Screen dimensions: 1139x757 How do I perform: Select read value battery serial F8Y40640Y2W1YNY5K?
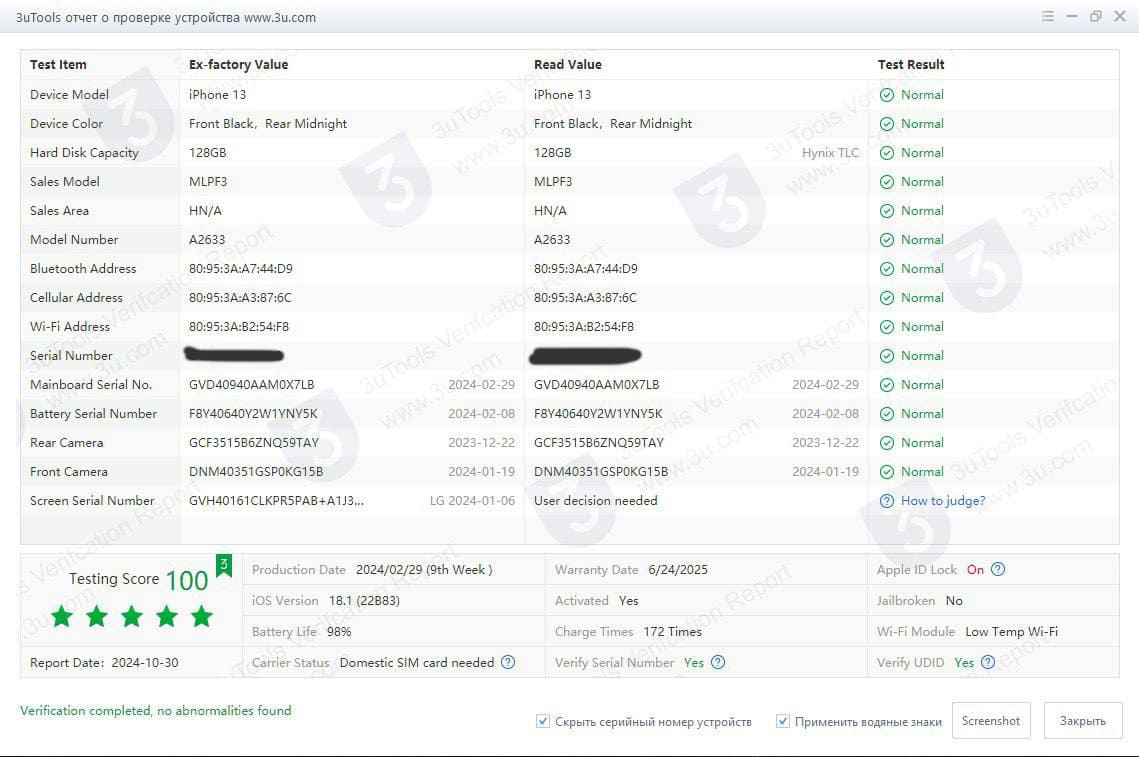tap(598, 414)
